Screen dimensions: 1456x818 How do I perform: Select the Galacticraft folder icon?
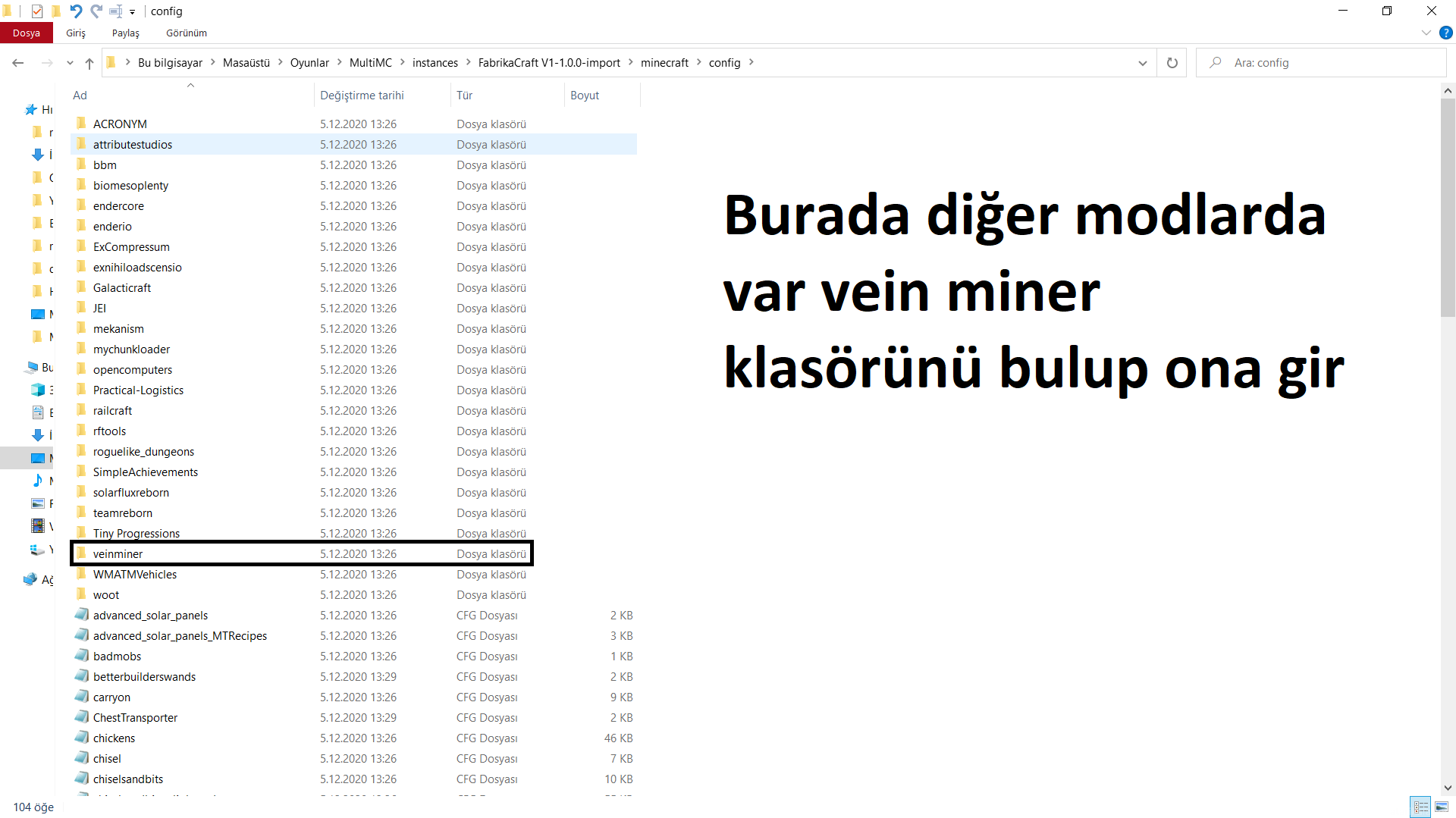[81, 287]
